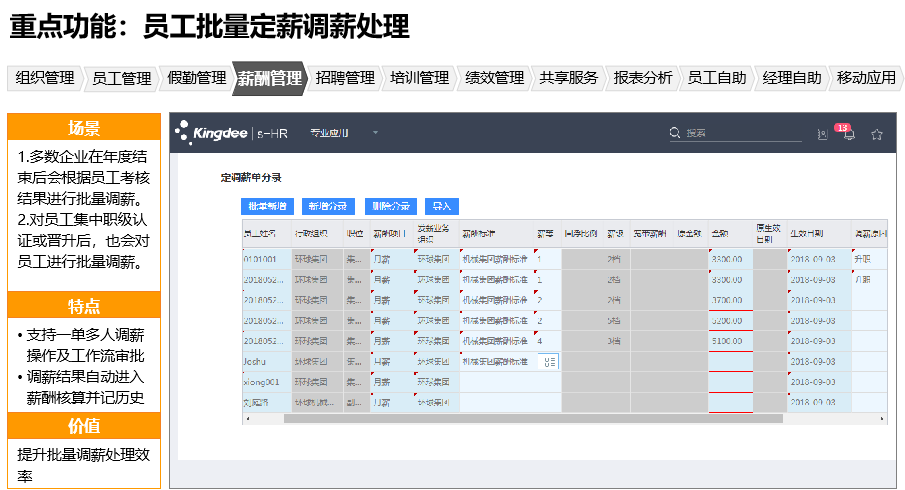
Task: Click the 导入 button
Action: 442,206
